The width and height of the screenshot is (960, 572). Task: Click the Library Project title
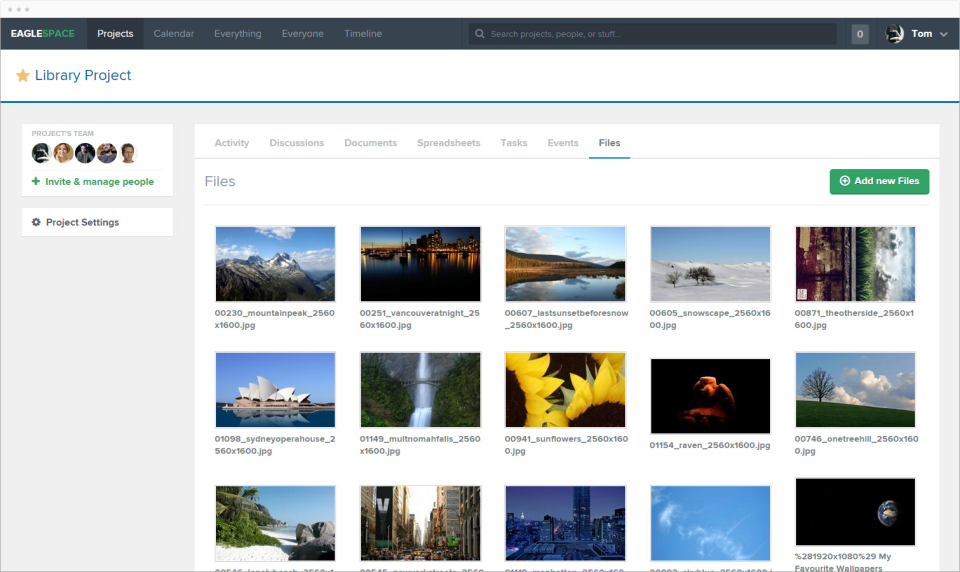(x=83, y=75)
